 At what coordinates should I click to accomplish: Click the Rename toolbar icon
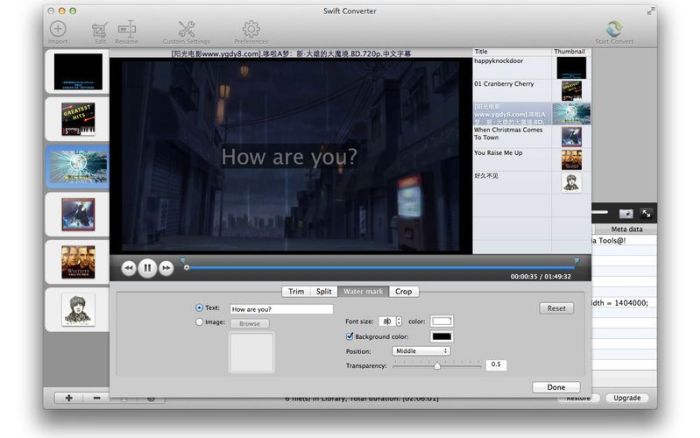[127, 30]
